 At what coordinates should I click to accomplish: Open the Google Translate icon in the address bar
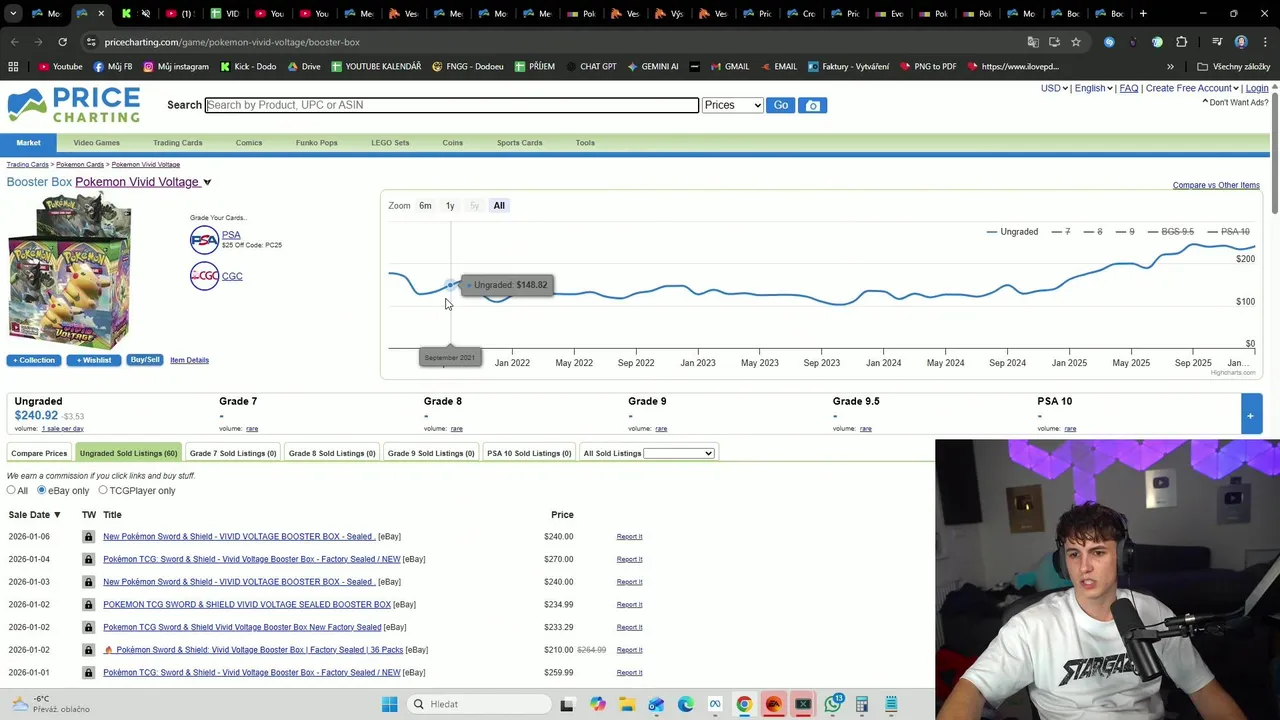pyautogui.click(x=1033, y=42)
